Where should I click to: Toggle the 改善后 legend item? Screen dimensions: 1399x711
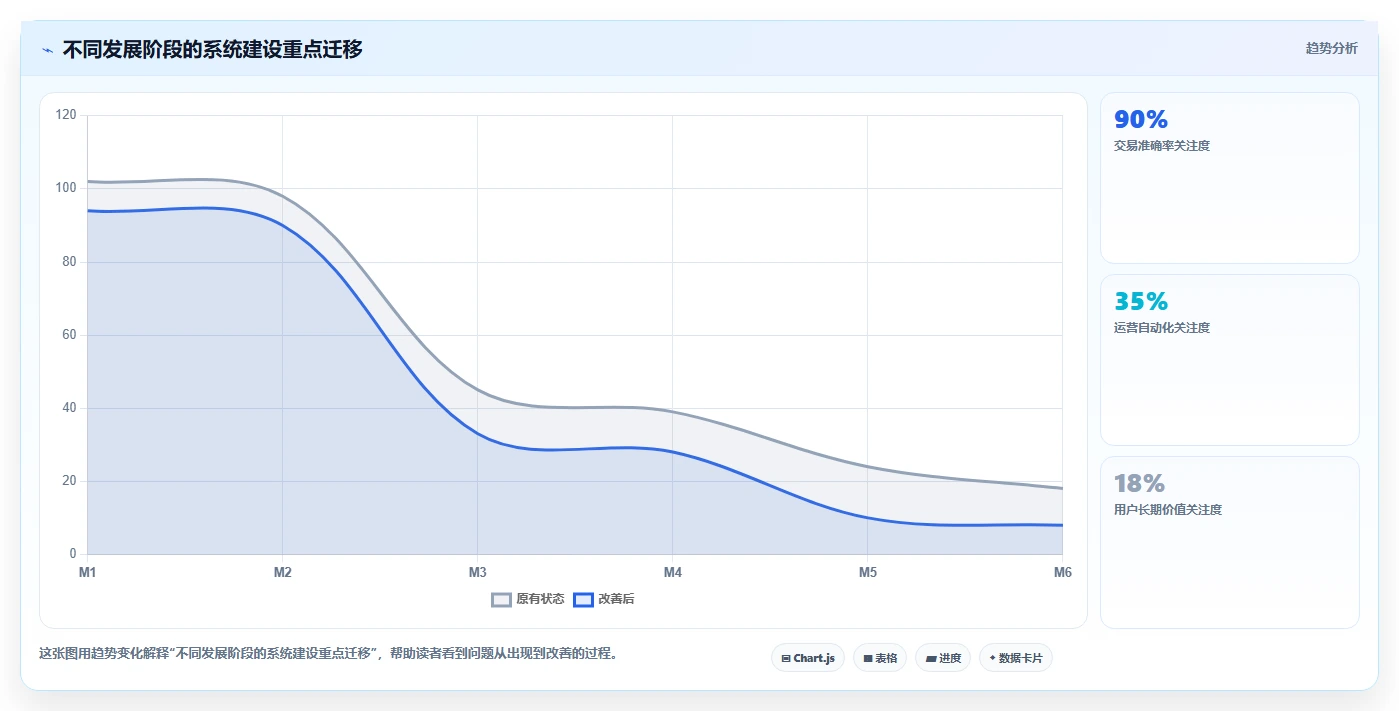coord(604,599)
